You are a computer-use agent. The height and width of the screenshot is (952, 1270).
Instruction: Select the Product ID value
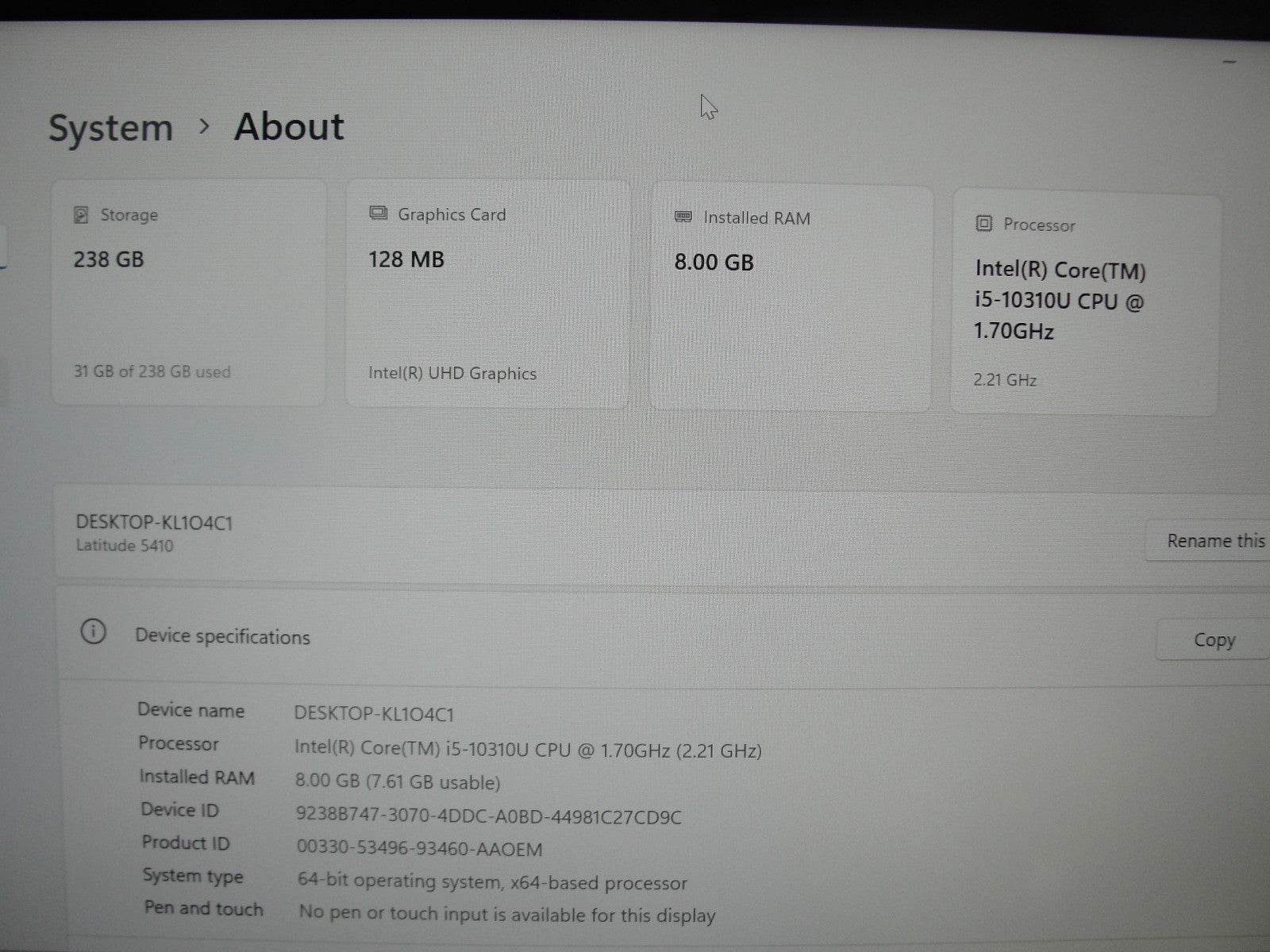[x=417, y=849]
